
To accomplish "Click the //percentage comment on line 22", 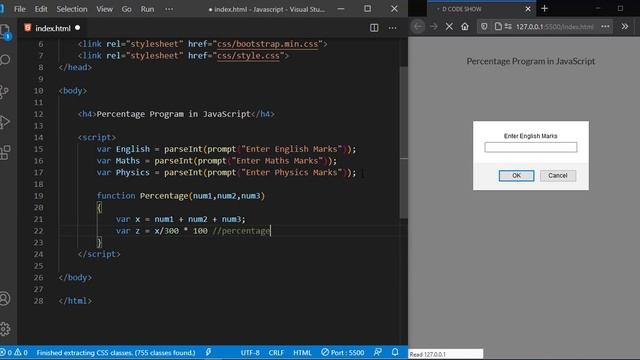I will point(241,231).
